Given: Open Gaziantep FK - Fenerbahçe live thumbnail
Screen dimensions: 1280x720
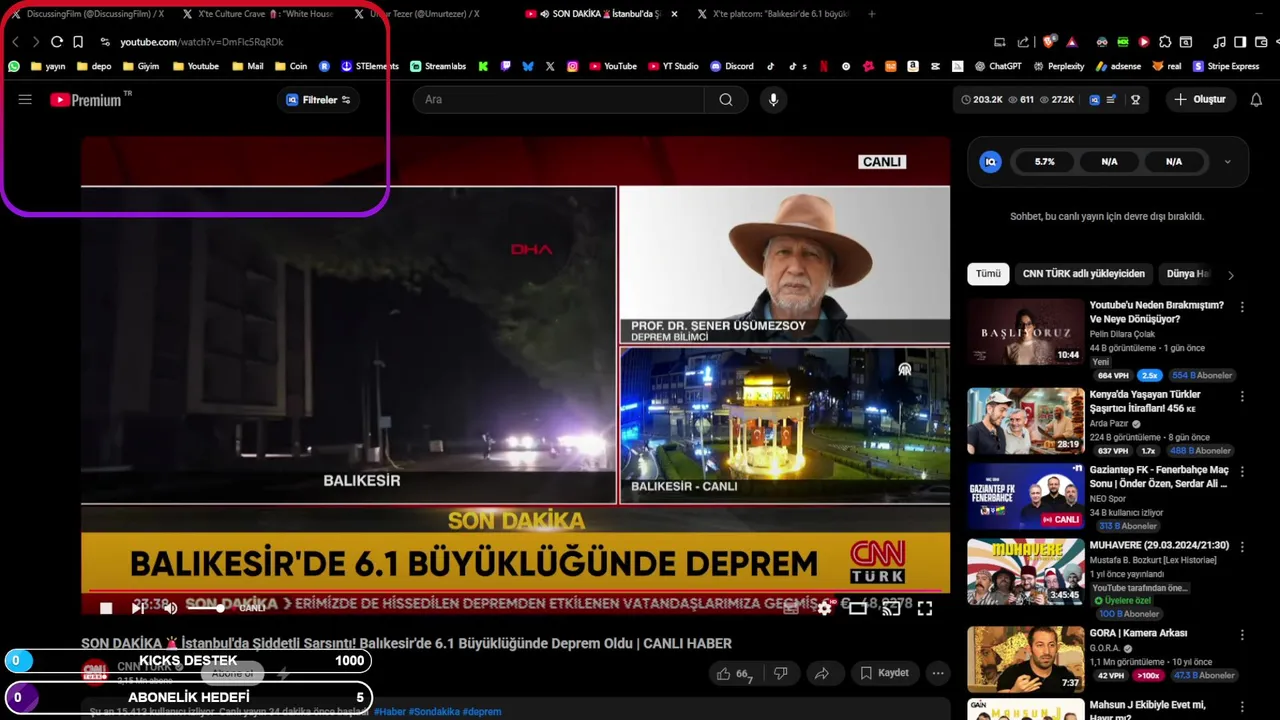Looking at the screenshot, I should click(1025, 497).
